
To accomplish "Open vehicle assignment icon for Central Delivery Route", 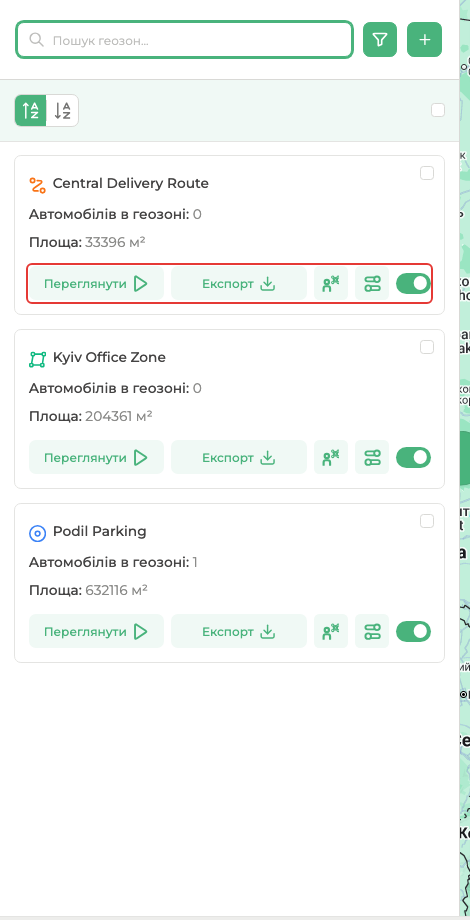I will point(331,283).
